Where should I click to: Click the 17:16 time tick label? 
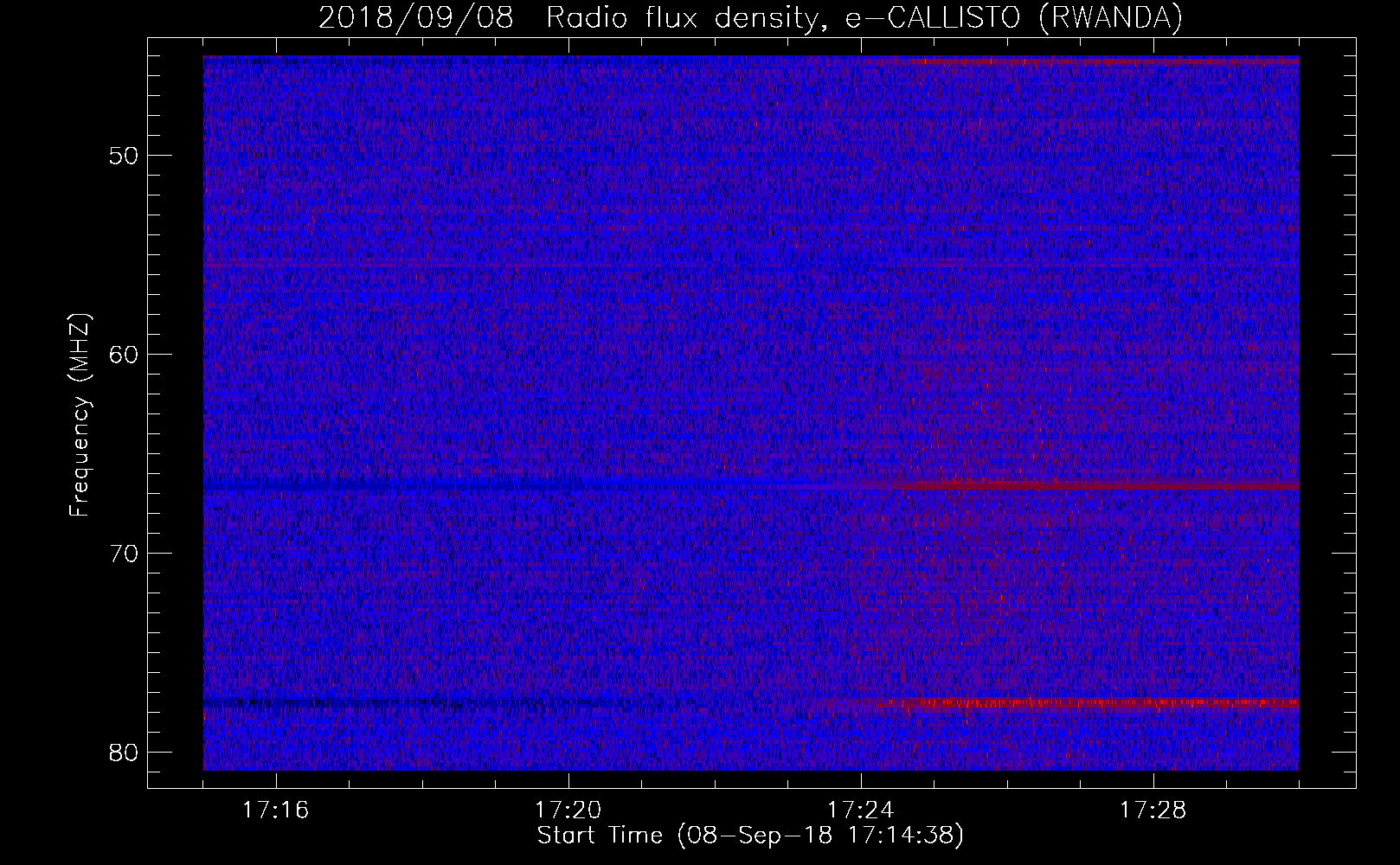tap(276, 811)
